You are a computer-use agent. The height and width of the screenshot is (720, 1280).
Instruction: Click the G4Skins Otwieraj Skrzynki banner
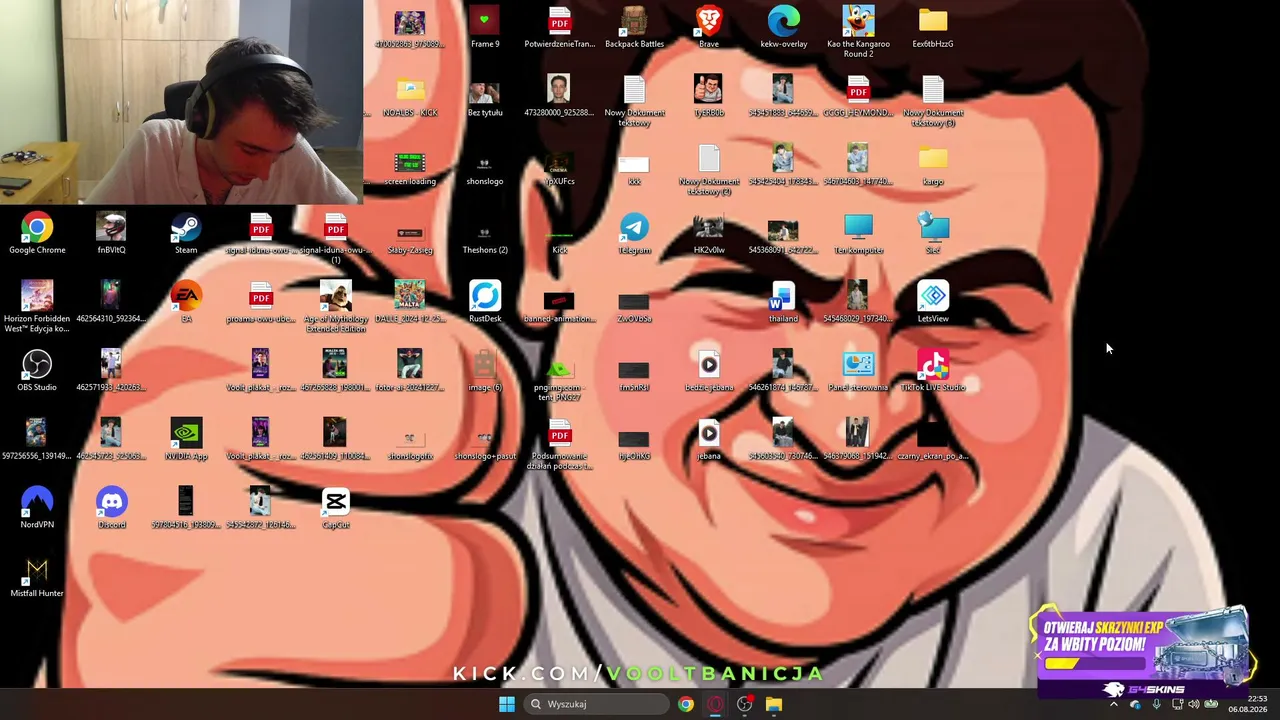[1143, 650]
